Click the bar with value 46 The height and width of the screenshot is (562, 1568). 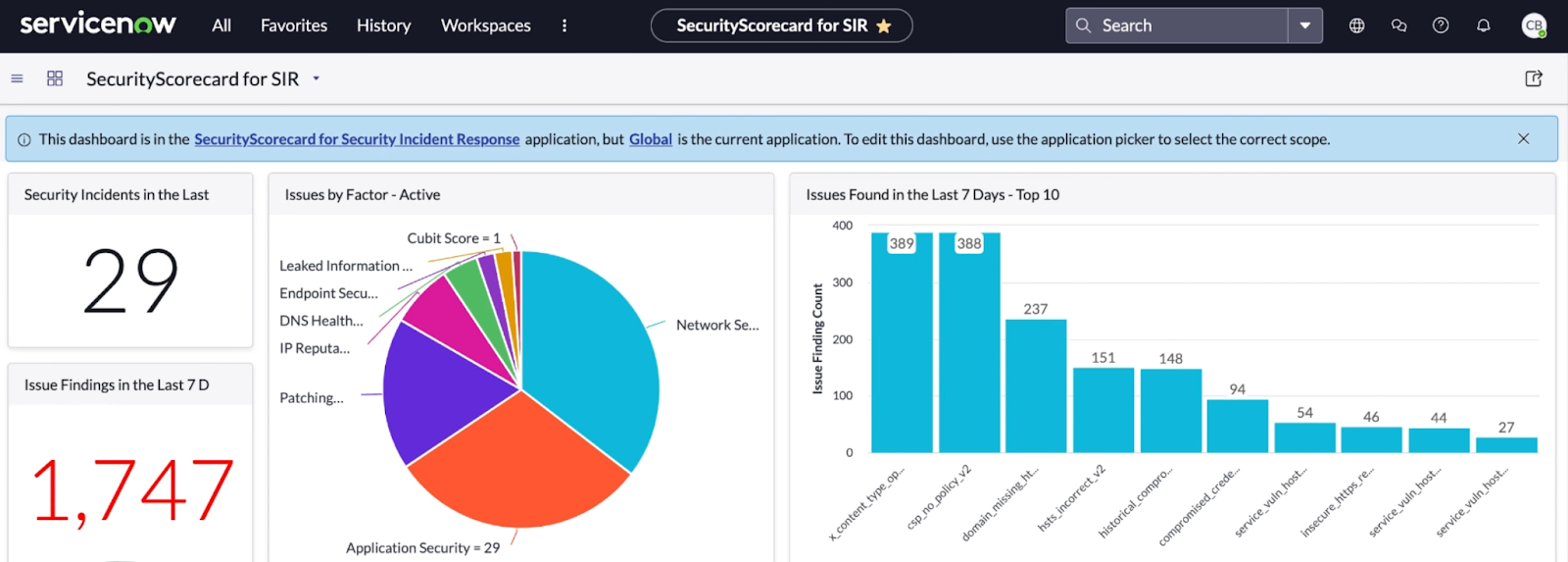coord(1371,439)
